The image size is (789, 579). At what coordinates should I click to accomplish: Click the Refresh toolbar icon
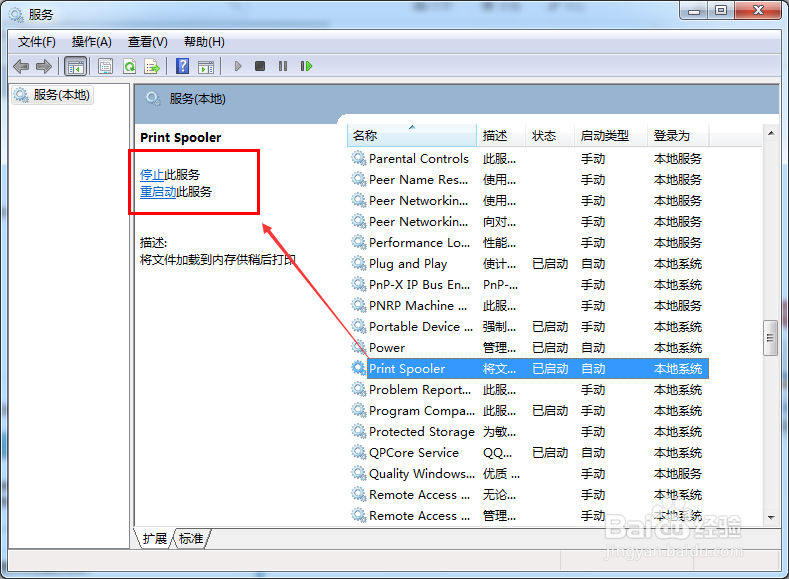129,66
